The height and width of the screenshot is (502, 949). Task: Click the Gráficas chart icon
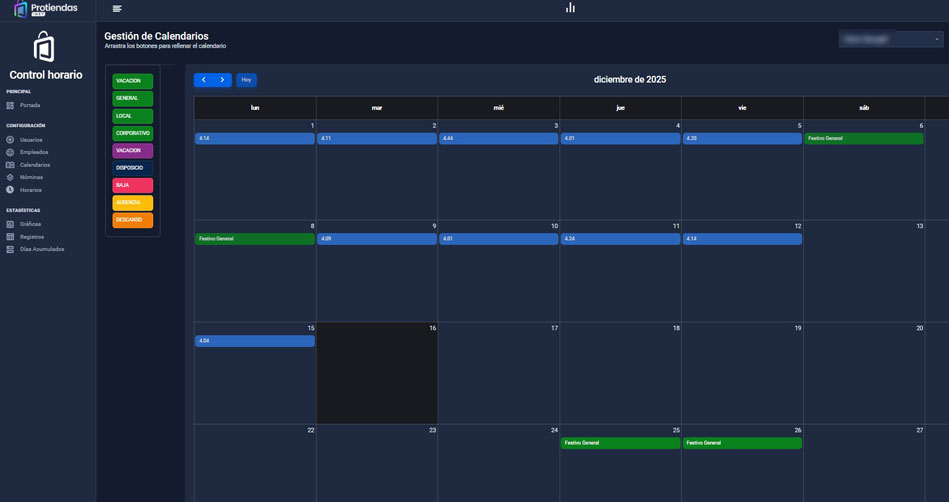coord(10,224)
